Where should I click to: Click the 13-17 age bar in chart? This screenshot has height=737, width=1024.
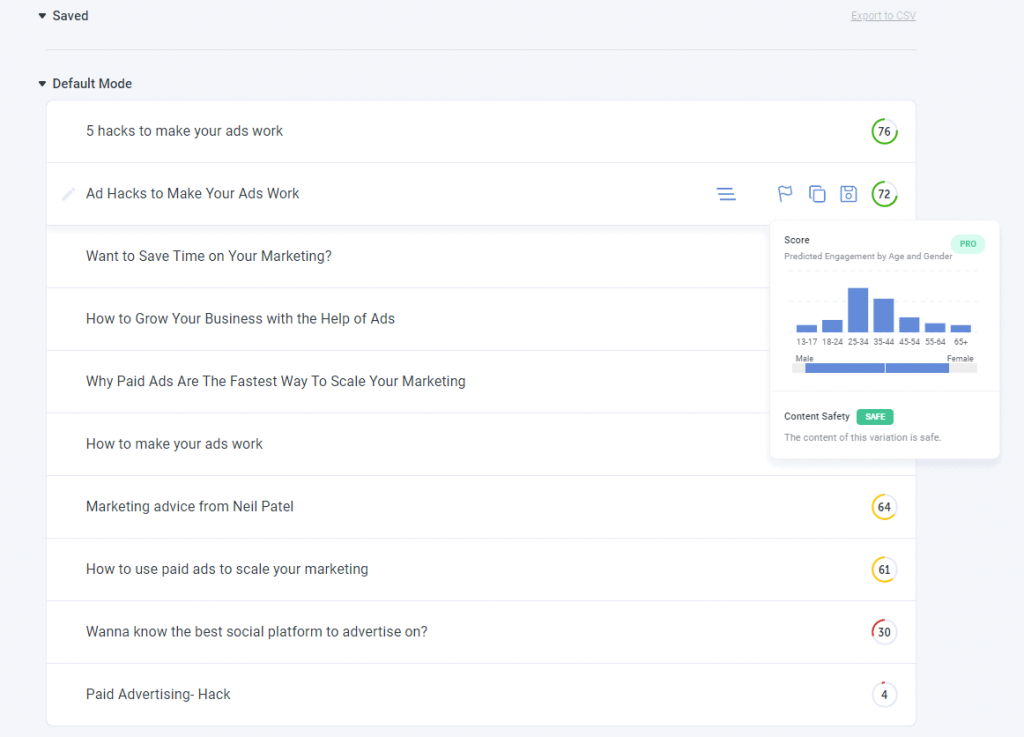(807, 328)
